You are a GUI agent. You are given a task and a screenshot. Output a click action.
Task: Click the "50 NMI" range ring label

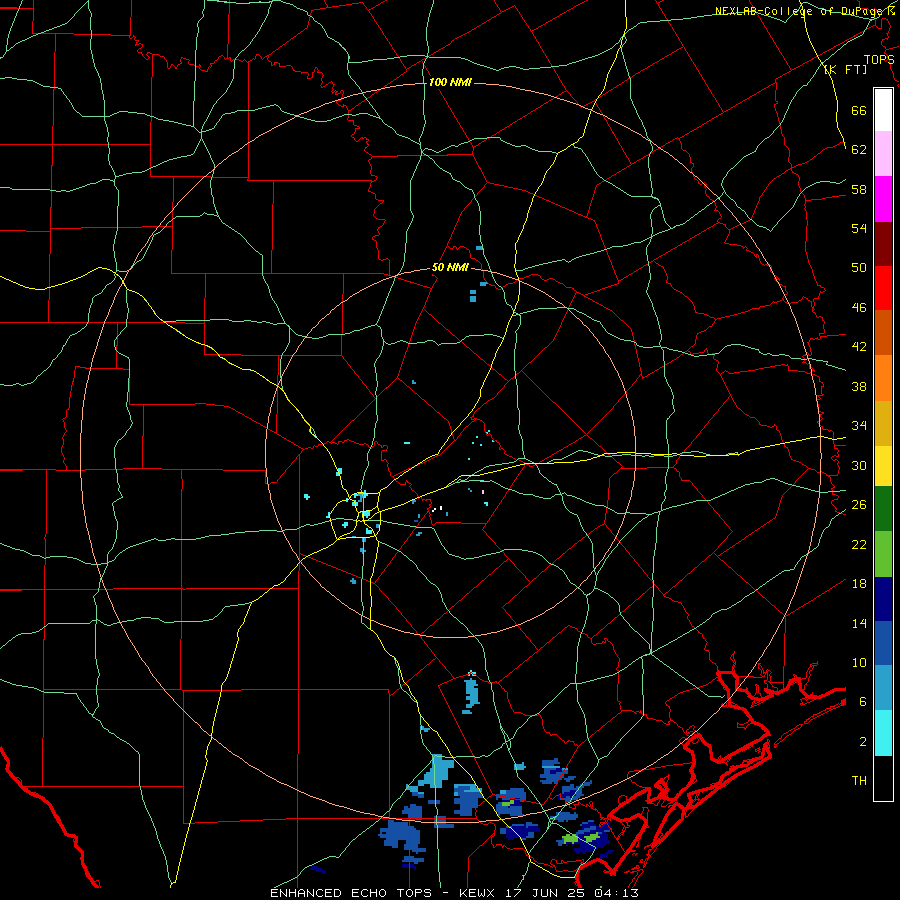click(450, 267)
